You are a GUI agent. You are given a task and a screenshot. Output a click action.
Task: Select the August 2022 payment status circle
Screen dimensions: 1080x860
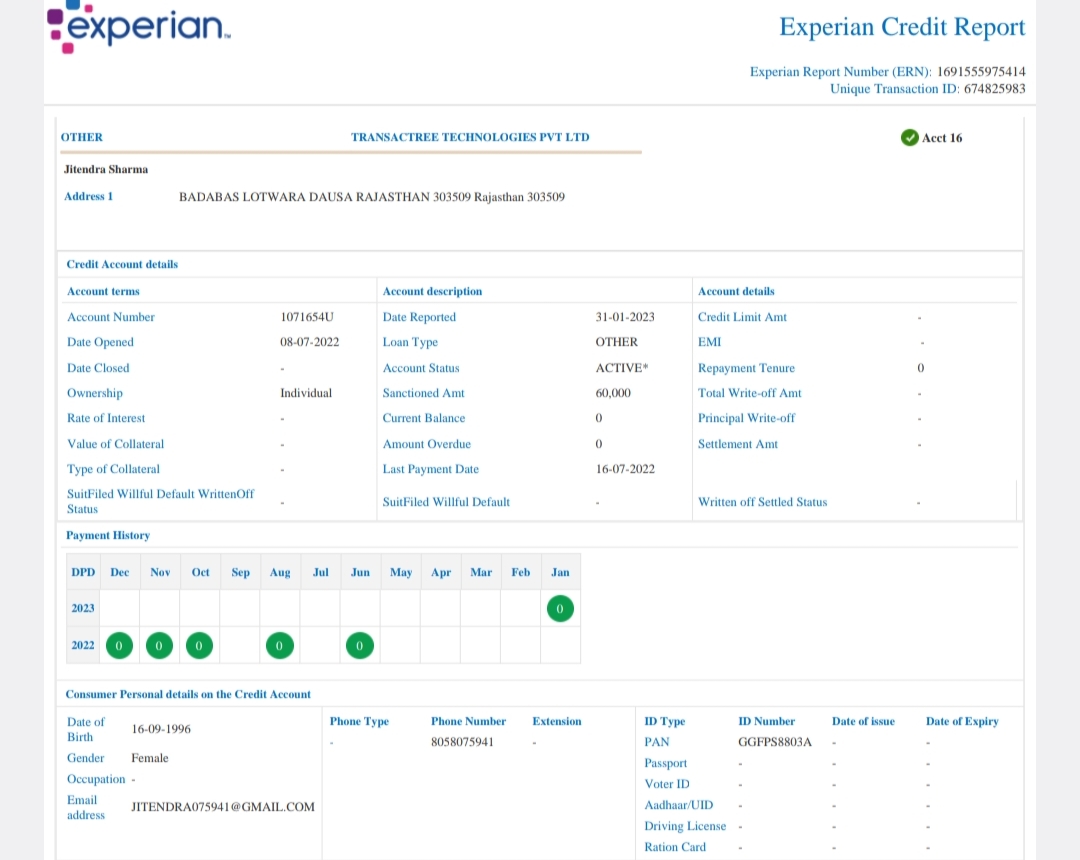point(280,646)
